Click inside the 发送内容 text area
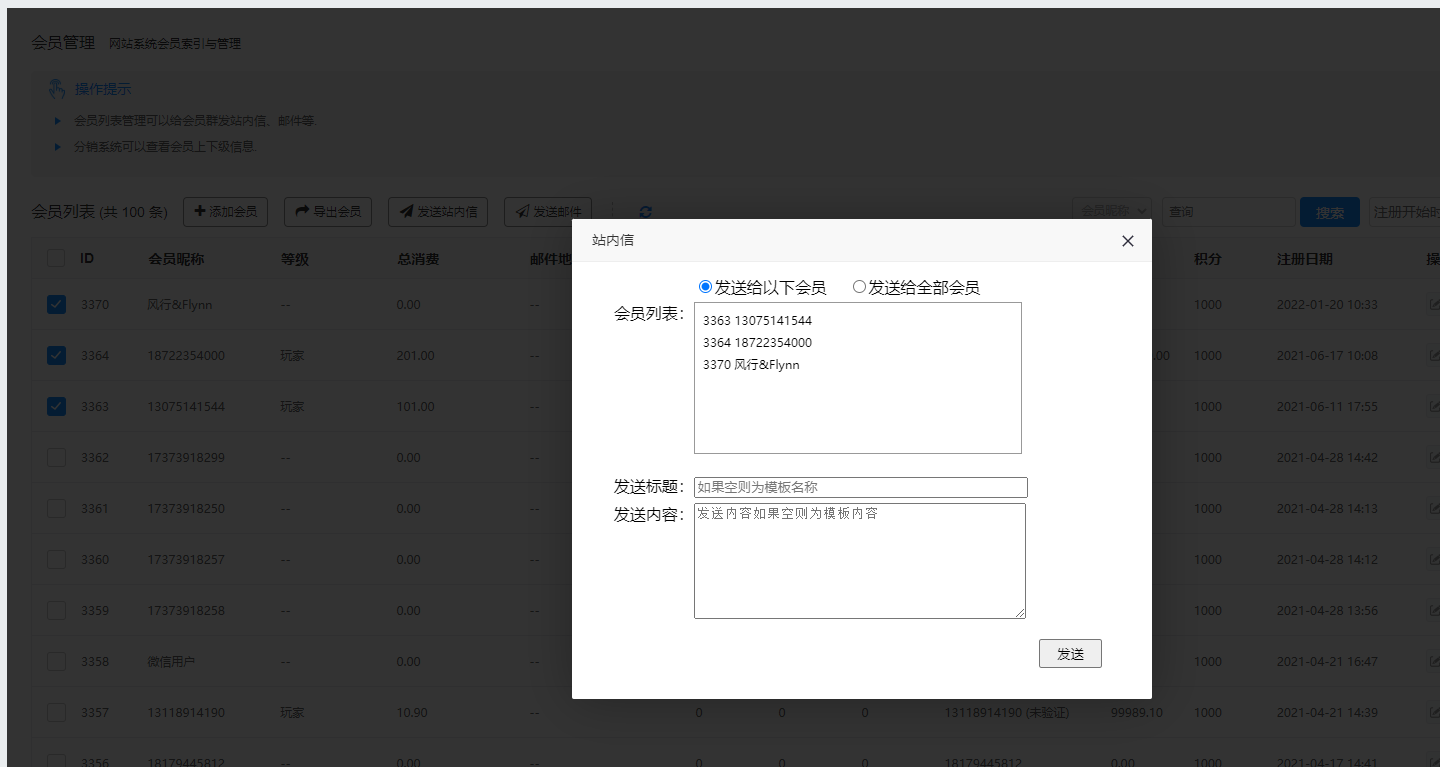The width and height of the screenshot is (1440, 767). [x=860, y=560]
